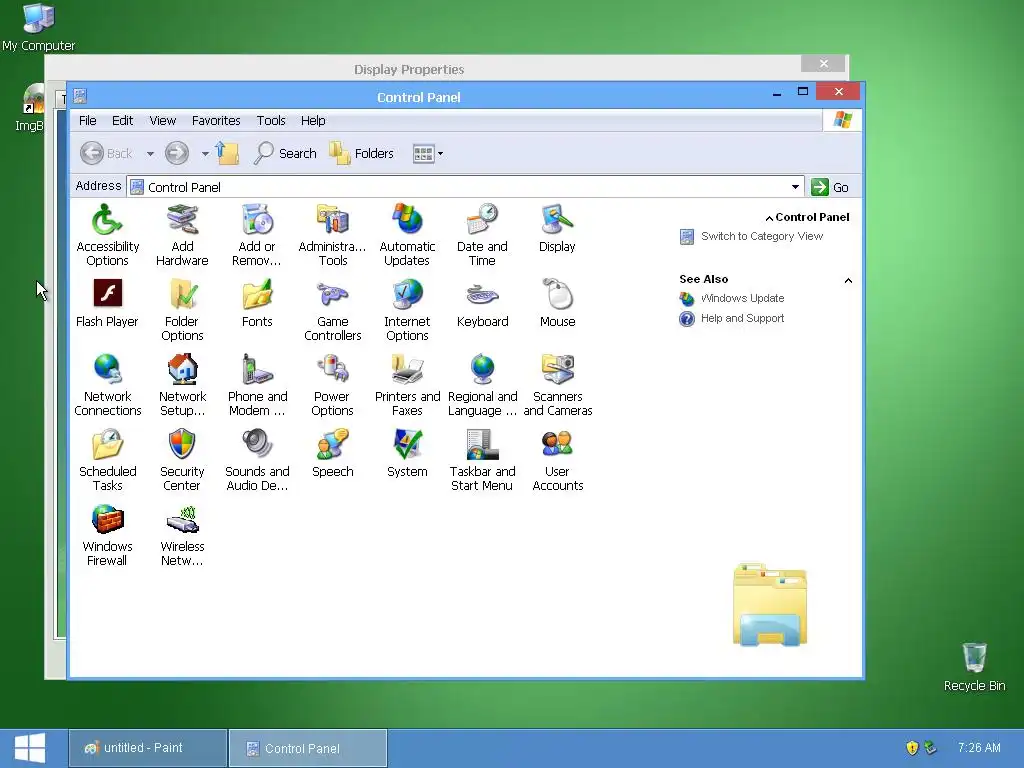Expand the Back history dropdown arrow
Screen dimensions: 1024x768
(x=150, y=154)
